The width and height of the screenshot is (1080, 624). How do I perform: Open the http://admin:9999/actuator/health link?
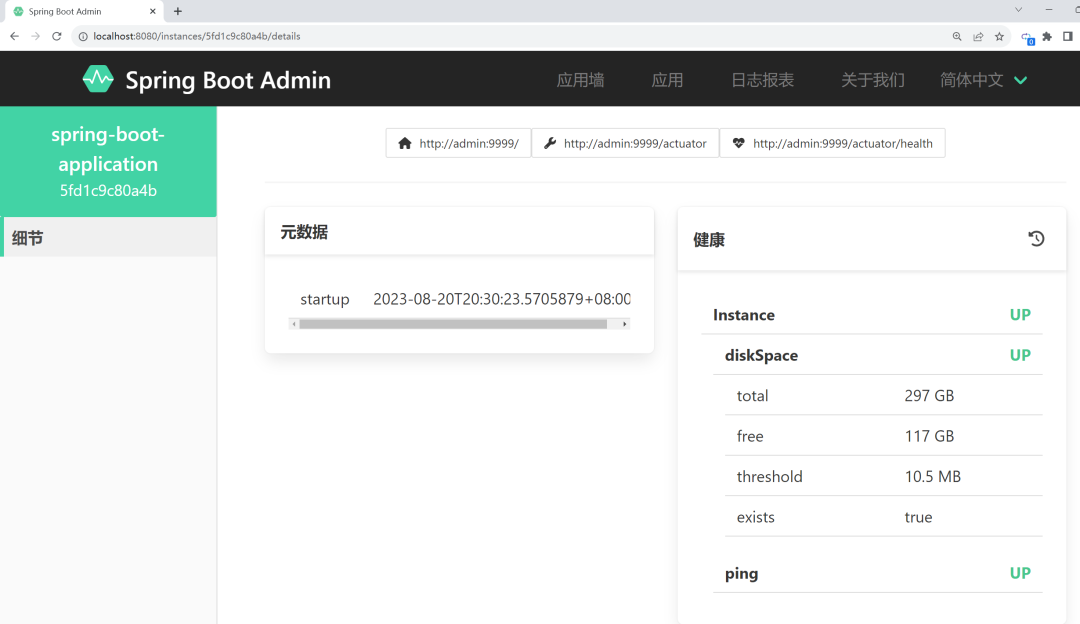point(832,143)
